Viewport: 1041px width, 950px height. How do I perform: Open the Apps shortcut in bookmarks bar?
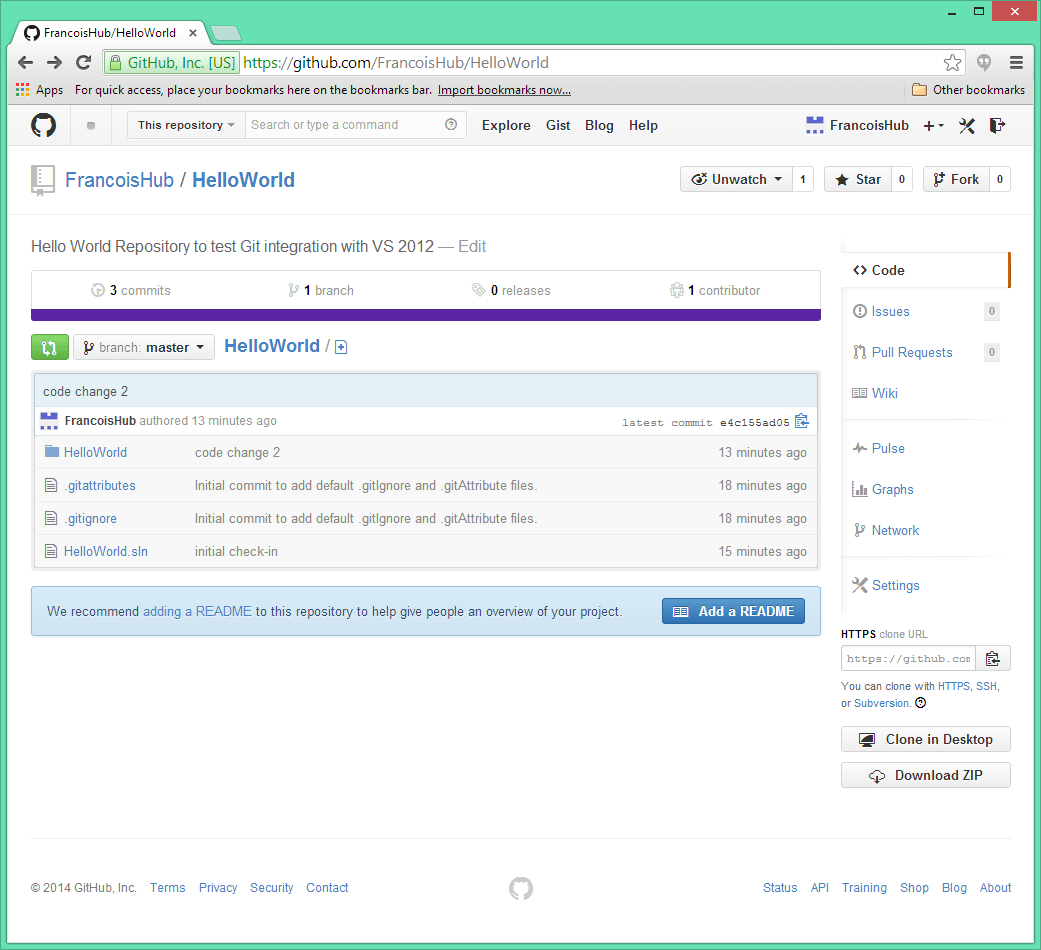pyautogui.click(x=39, y=90)
